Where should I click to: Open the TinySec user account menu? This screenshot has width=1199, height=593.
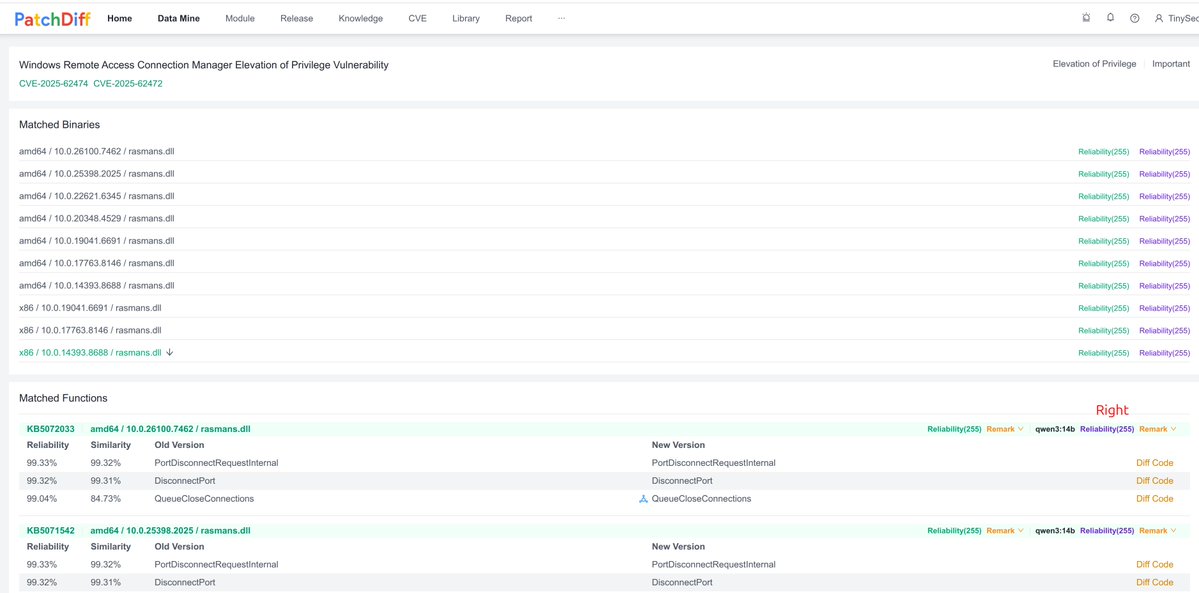[1176, 18]
